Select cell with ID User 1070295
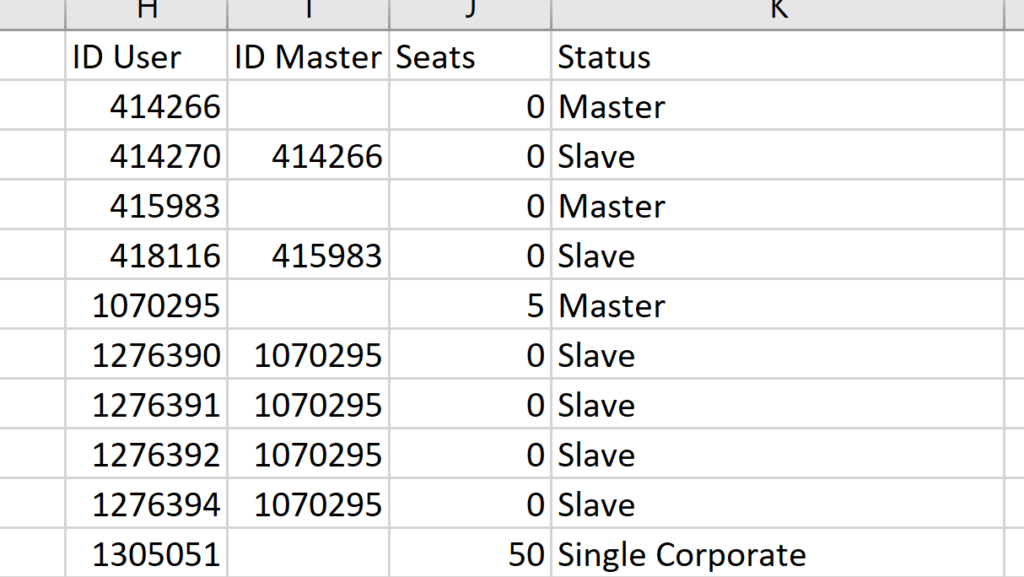The height and width of the screenshot is (577, 1024). tap(146, 305)
